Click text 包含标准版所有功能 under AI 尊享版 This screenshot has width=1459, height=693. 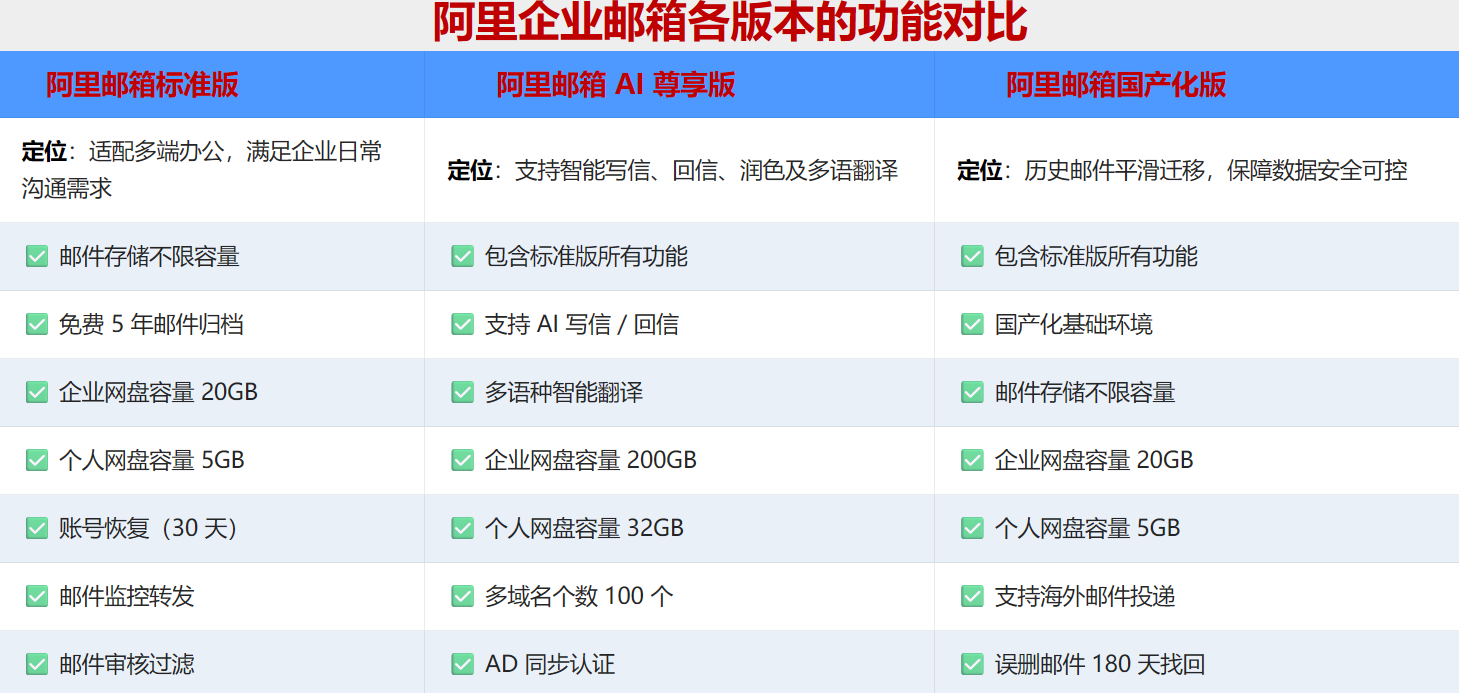586,256
